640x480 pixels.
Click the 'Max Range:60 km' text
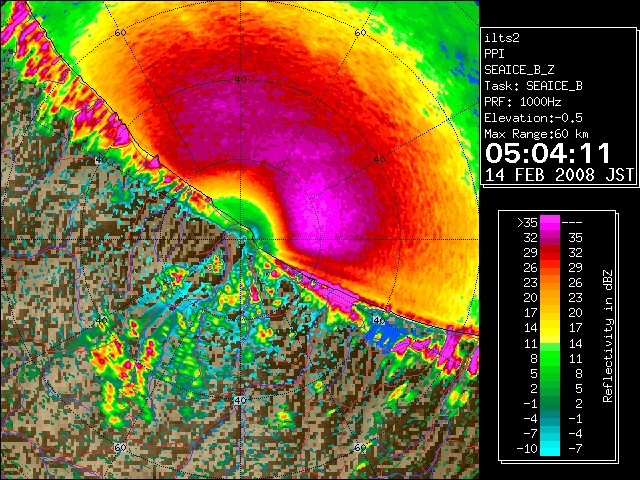click(537, 134)
